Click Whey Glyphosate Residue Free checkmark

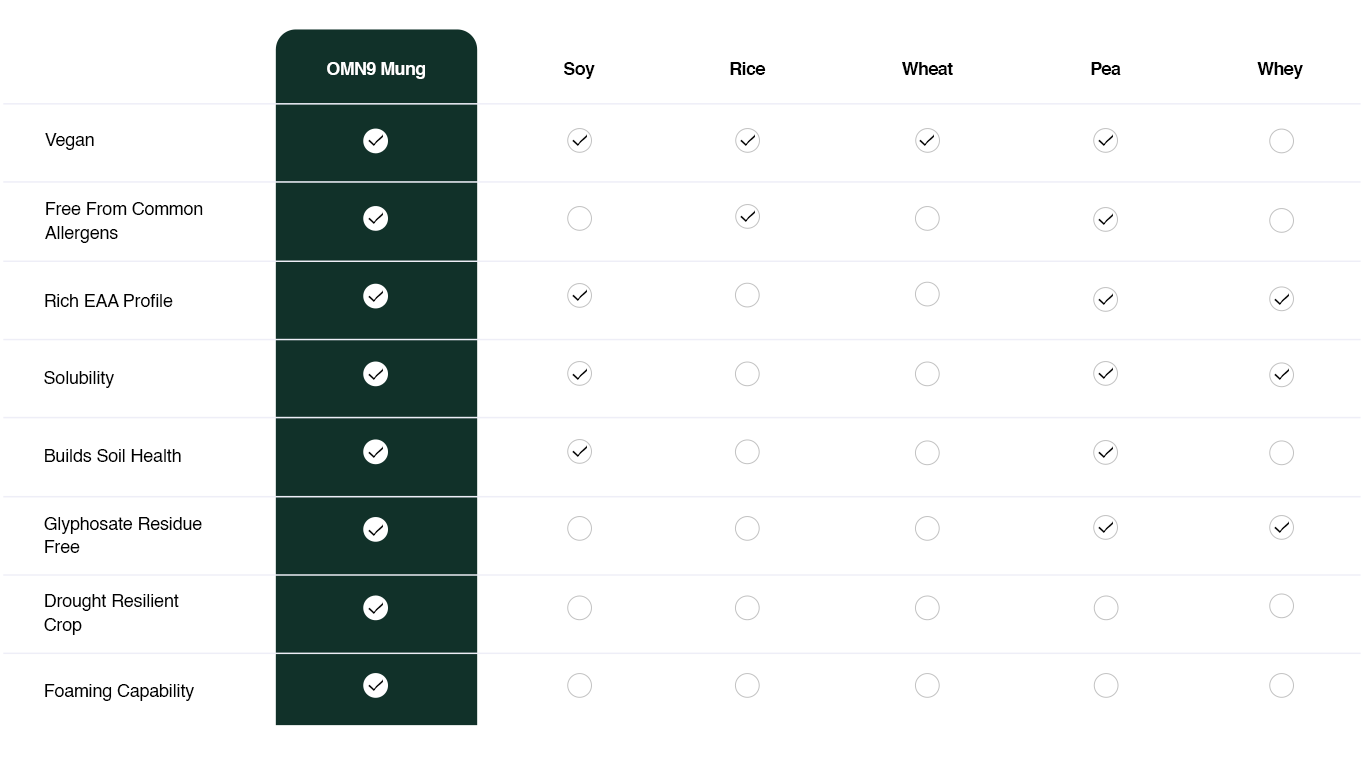pos(1281,528)
